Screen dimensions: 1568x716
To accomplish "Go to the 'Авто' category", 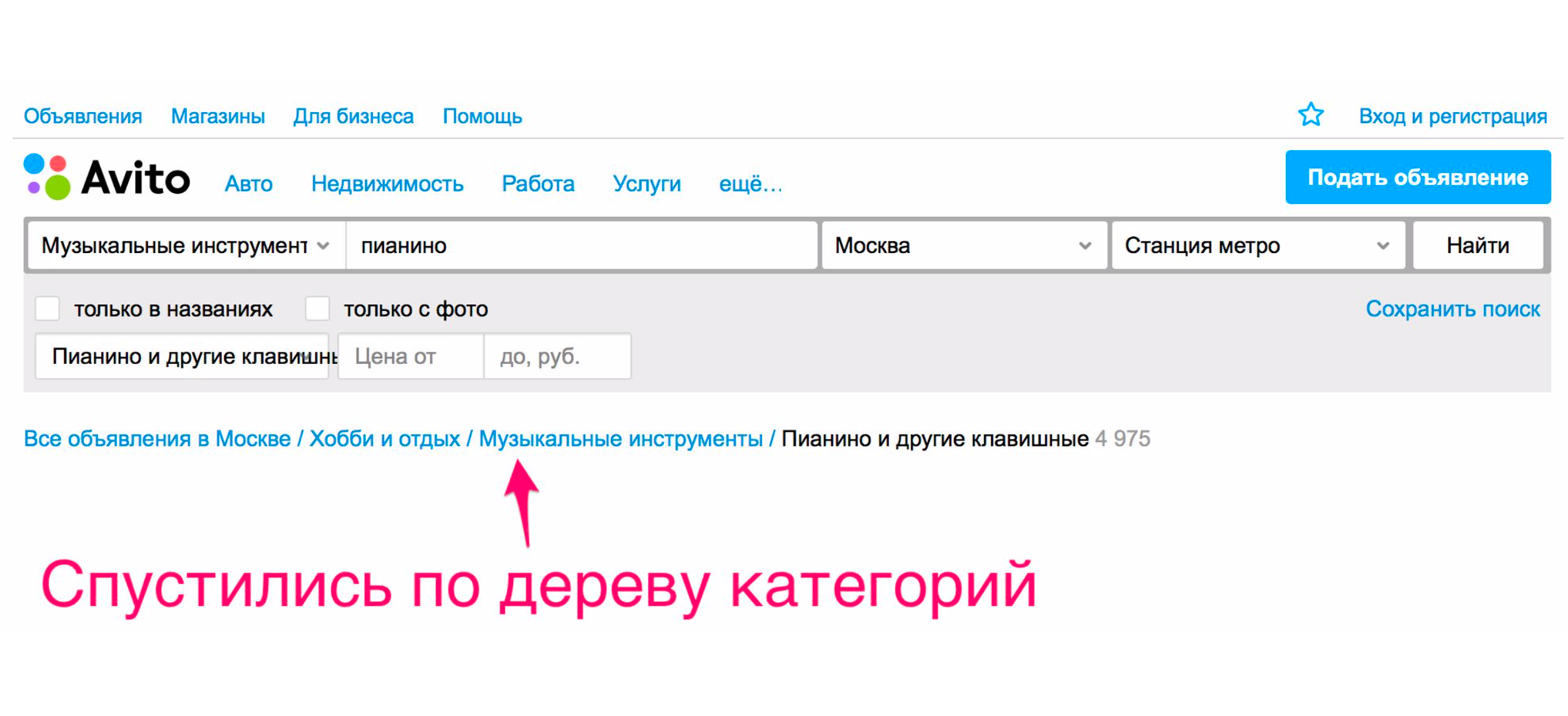I will (x=248, y=184).
